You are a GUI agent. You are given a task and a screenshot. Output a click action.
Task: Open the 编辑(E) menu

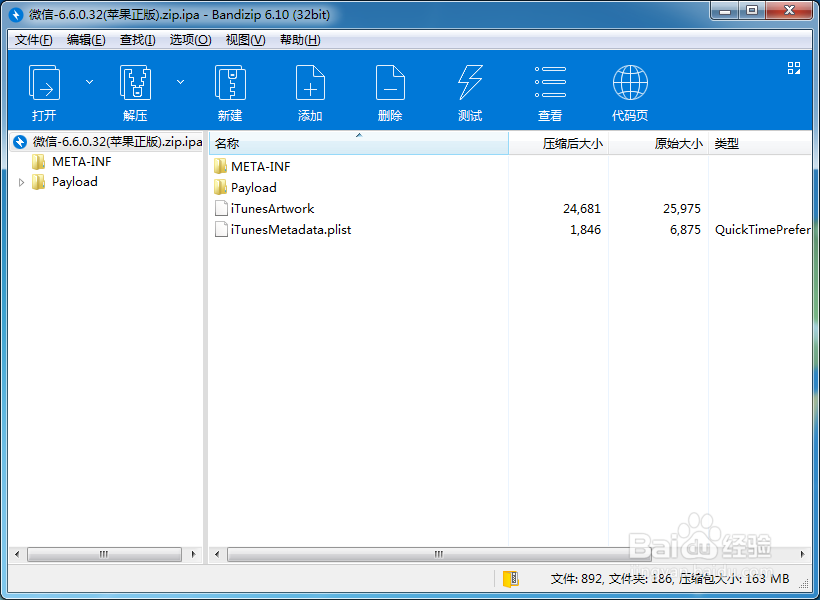point(86,40)
